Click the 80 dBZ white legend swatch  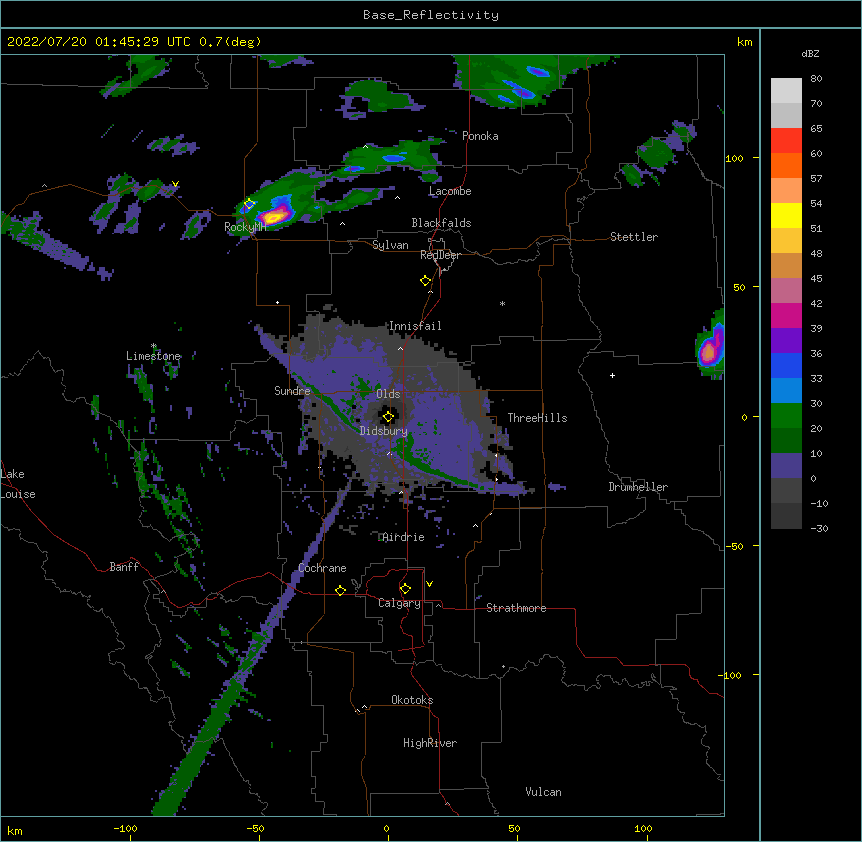tap(786, 91)
